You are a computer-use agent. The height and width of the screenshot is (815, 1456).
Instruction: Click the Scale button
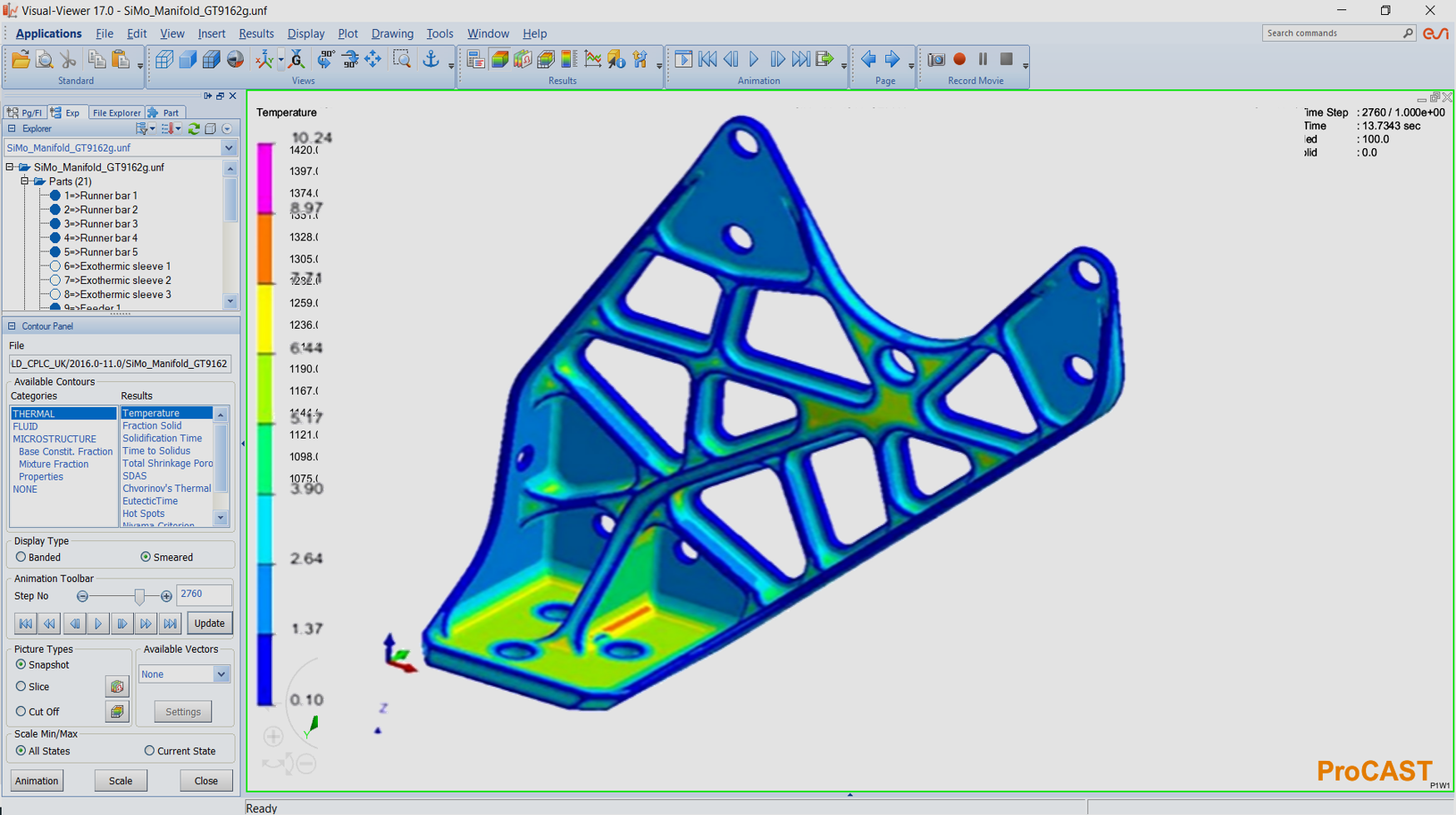pos(121,781)
